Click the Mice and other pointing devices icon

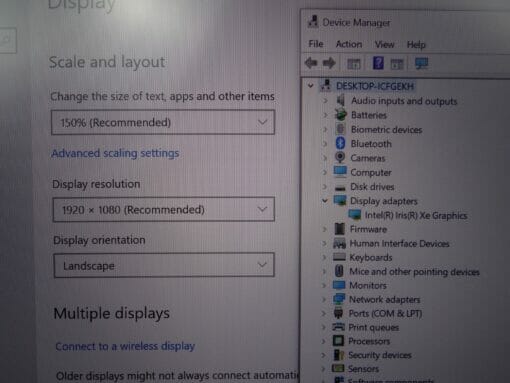[x=339, y=271]
